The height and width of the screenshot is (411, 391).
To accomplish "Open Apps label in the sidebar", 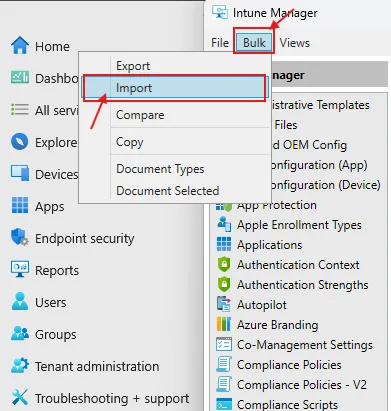I will click(x=50, y=207).
